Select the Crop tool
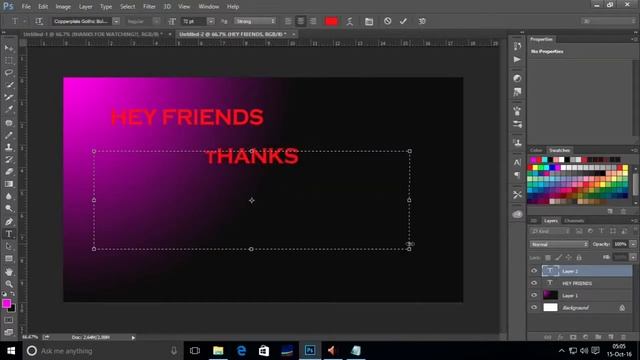The width and height of the screenshot is (640, 360). click(x=9, y=97)
